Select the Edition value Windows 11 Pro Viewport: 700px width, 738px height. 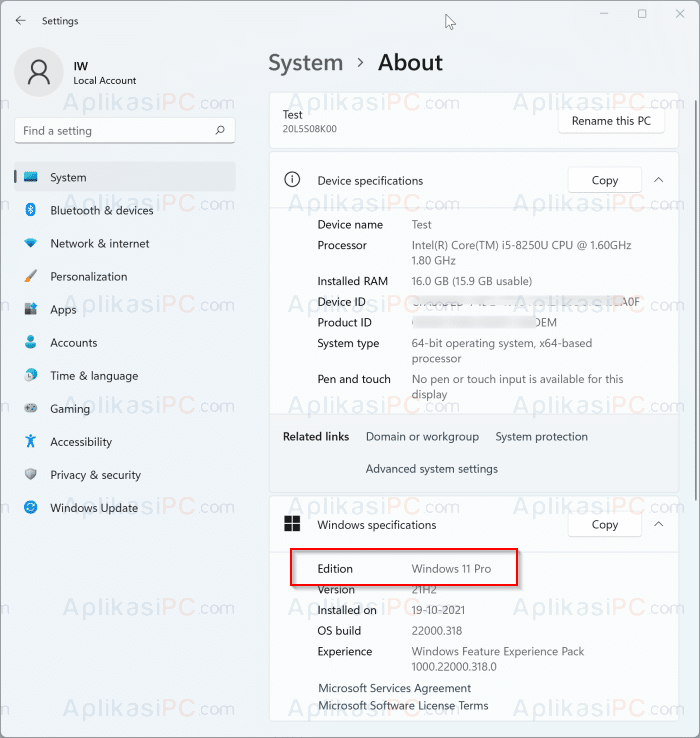pyautogui.click(x=451, y=569)
